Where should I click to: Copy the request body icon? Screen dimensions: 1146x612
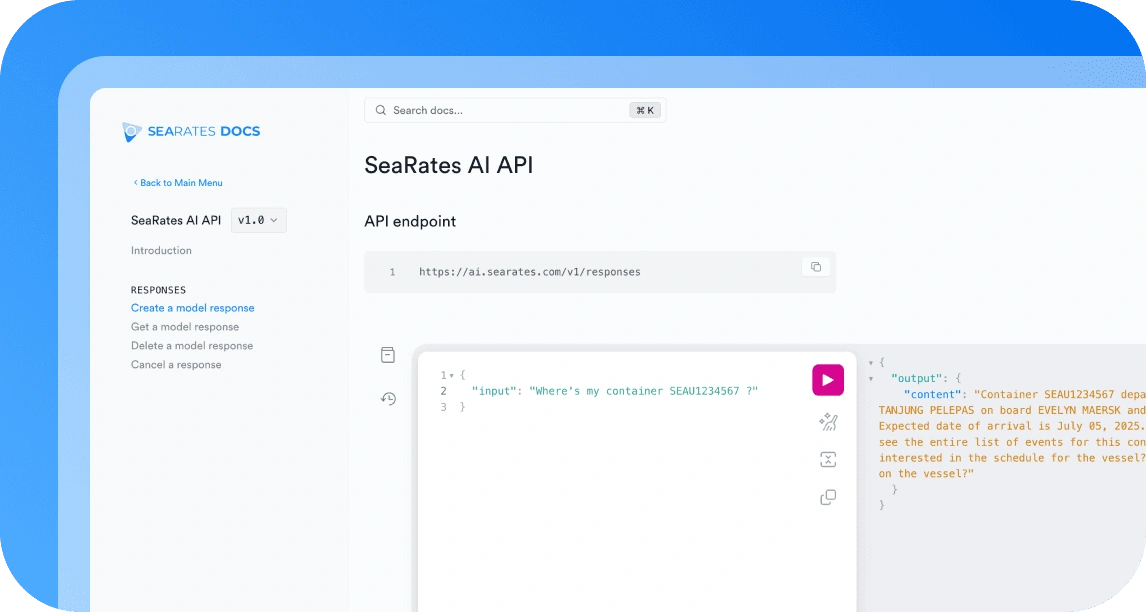tap(828, 497)
